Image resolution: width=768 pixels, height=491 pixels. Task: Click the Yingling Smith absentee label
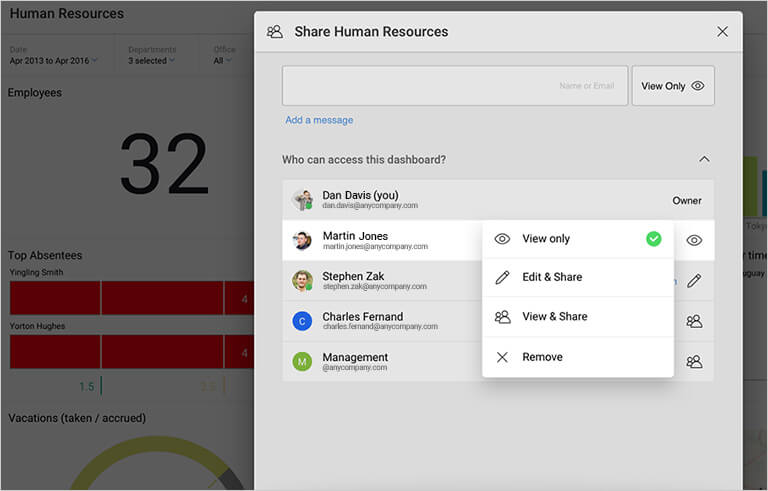37,272
